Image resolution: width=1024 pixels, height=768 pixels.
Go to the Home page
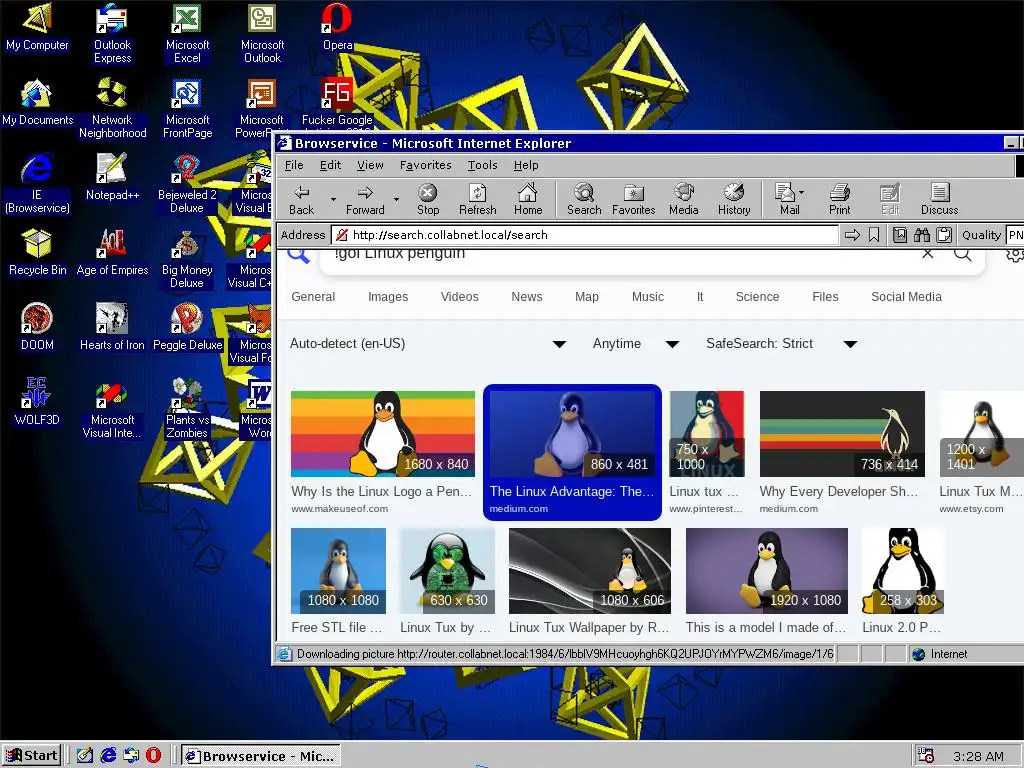pyautogui.click(x=528, y=199)
